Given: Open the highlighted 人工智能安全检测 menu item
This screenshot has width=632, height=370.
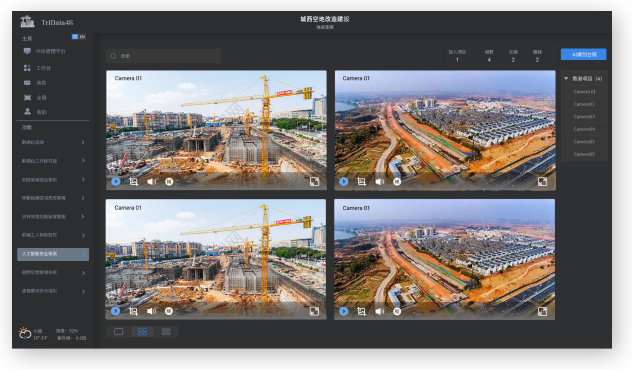Looking at the screenshot, I should click(x=53, y=254).
